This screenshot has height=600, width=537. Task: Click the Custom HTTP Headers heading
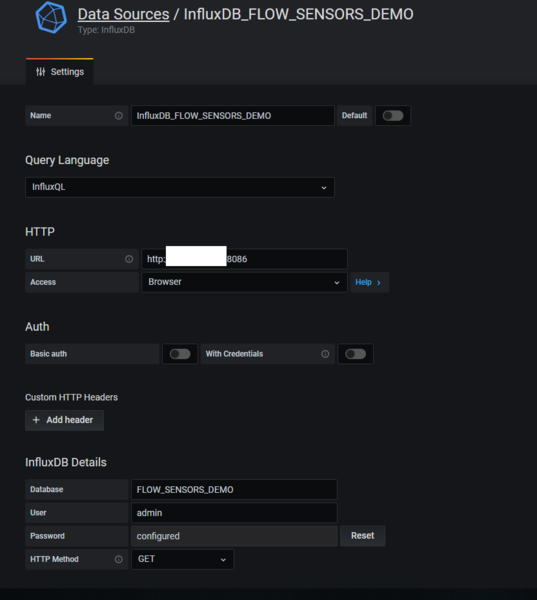(x=72, y=397)
